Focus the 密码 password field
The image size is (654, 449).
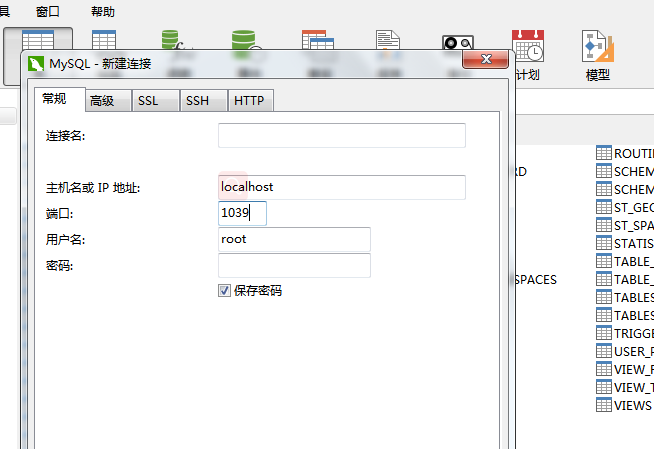coord(294,265)
